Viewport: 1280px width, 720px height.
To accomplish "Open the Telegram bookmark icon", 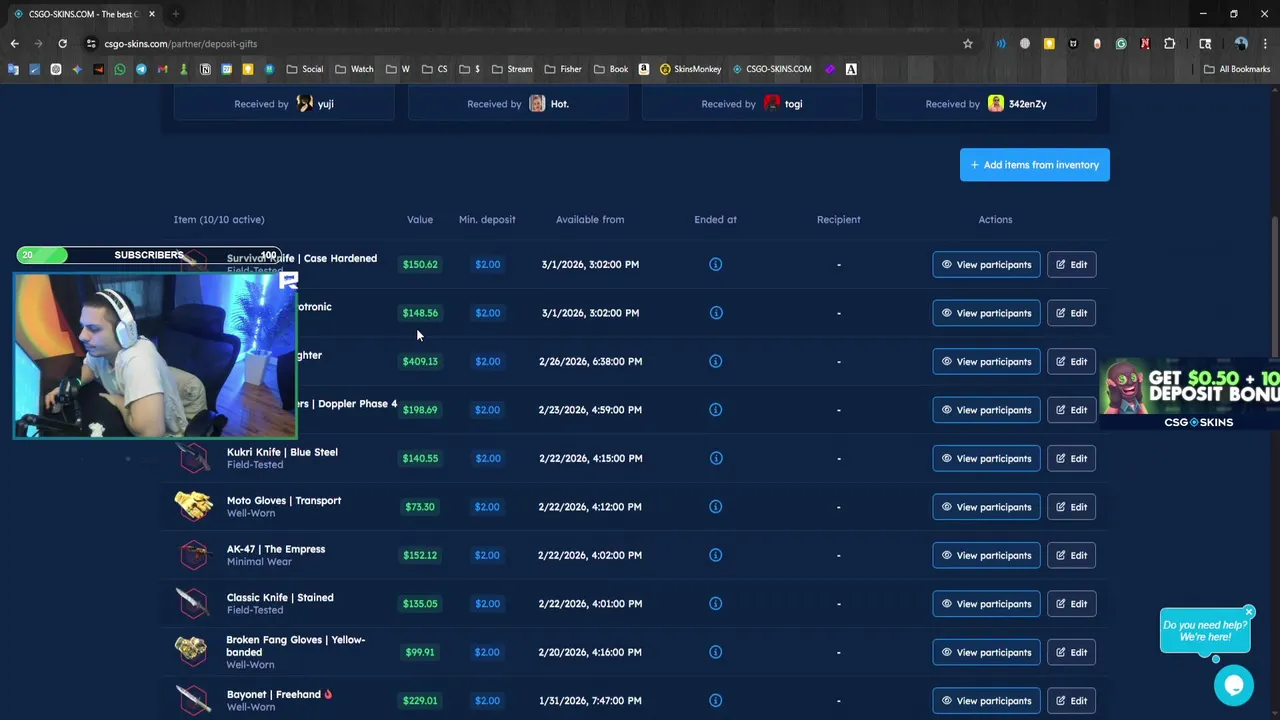I will coord(141,69).
